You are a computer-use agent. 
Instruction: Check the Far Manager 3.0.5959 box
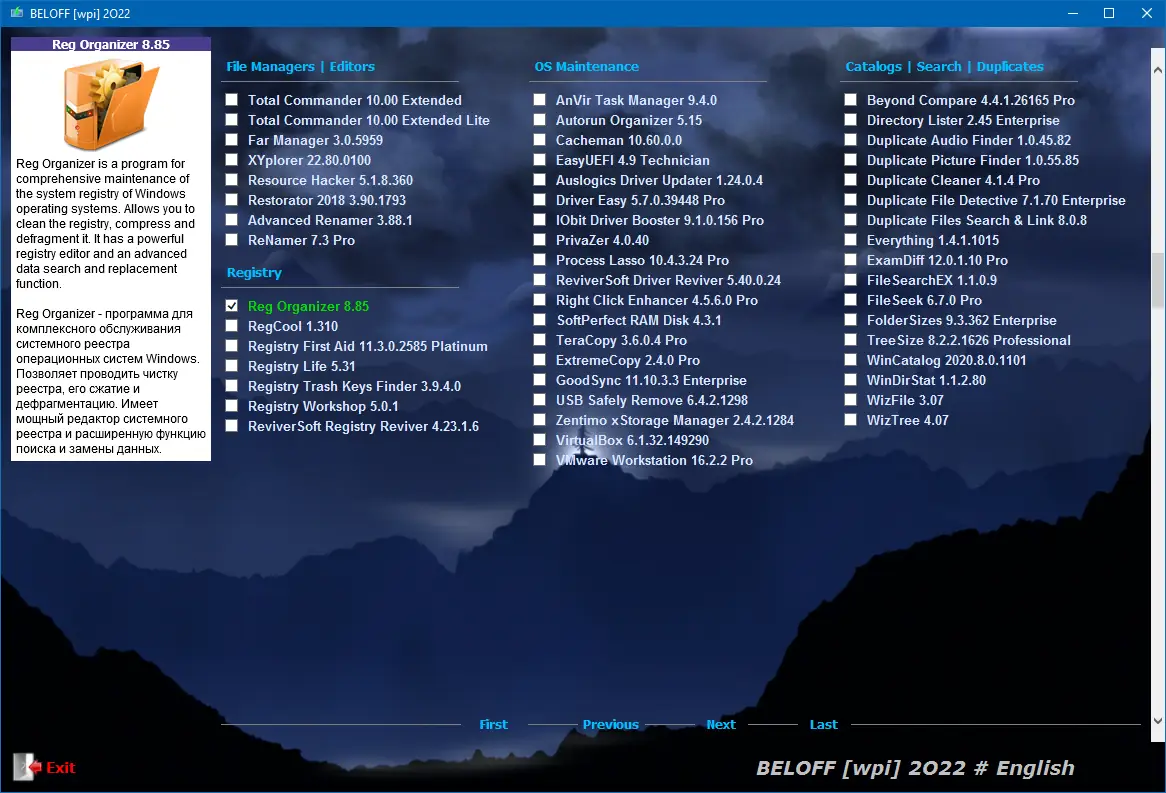[232, 140]
